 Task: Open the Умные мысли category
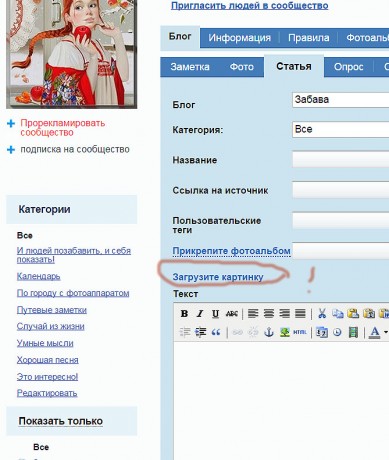point(45,343)
